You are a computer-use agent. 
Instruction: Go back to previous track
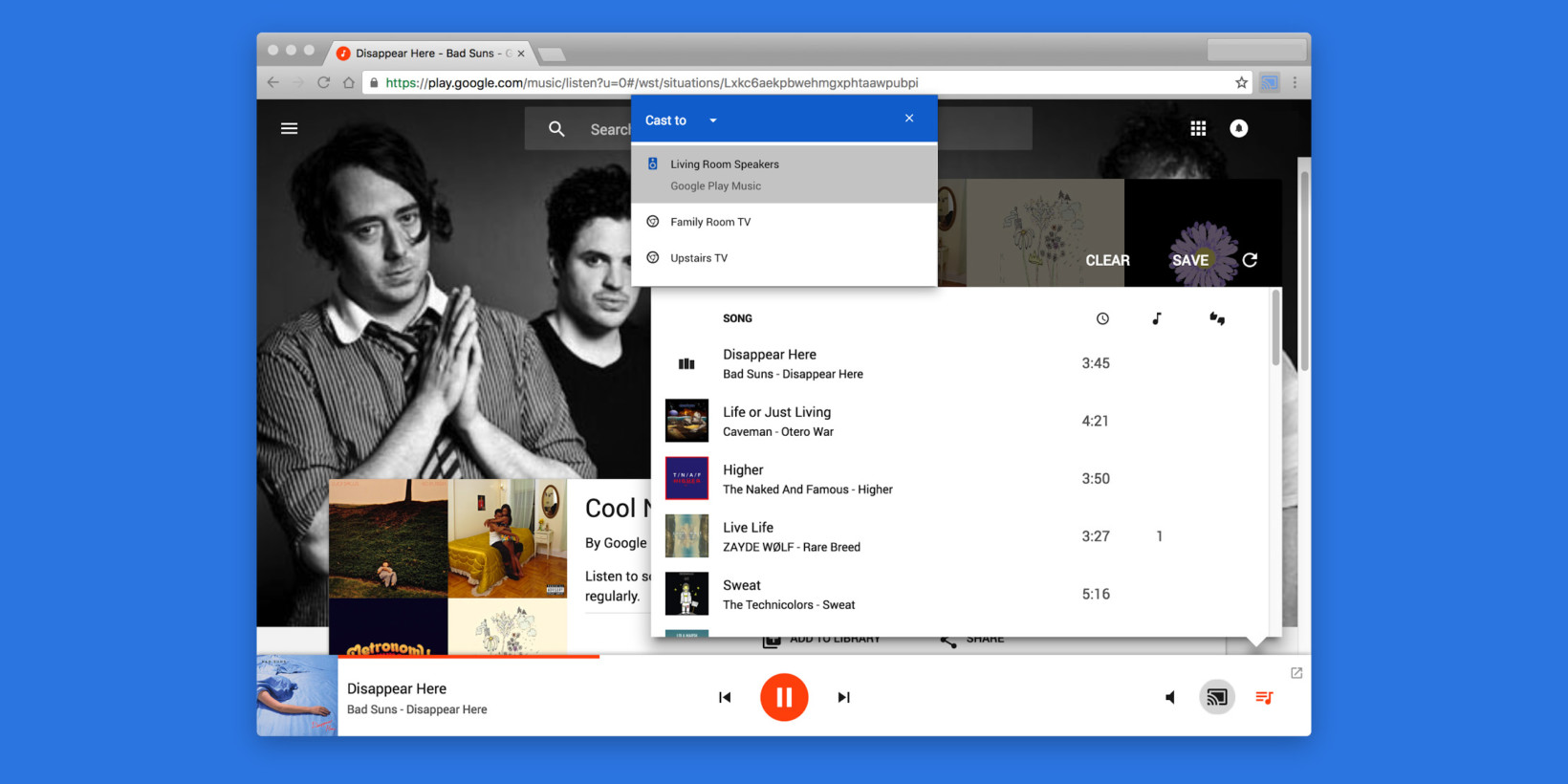click(x=725, y=697)
